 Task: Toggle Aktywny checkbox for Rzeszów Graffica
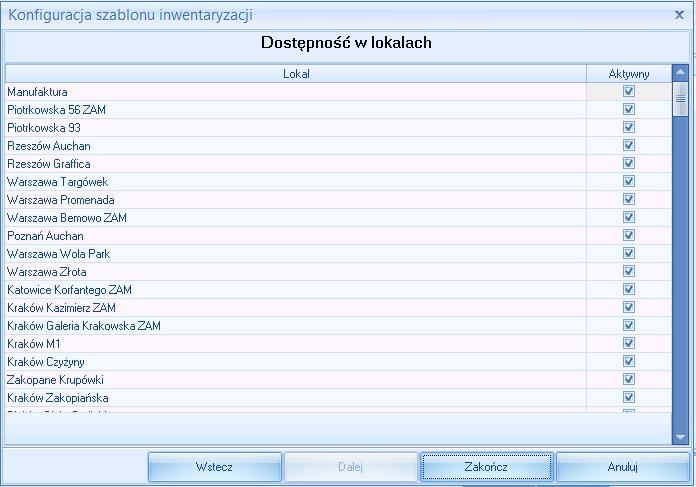click(629, 163)
